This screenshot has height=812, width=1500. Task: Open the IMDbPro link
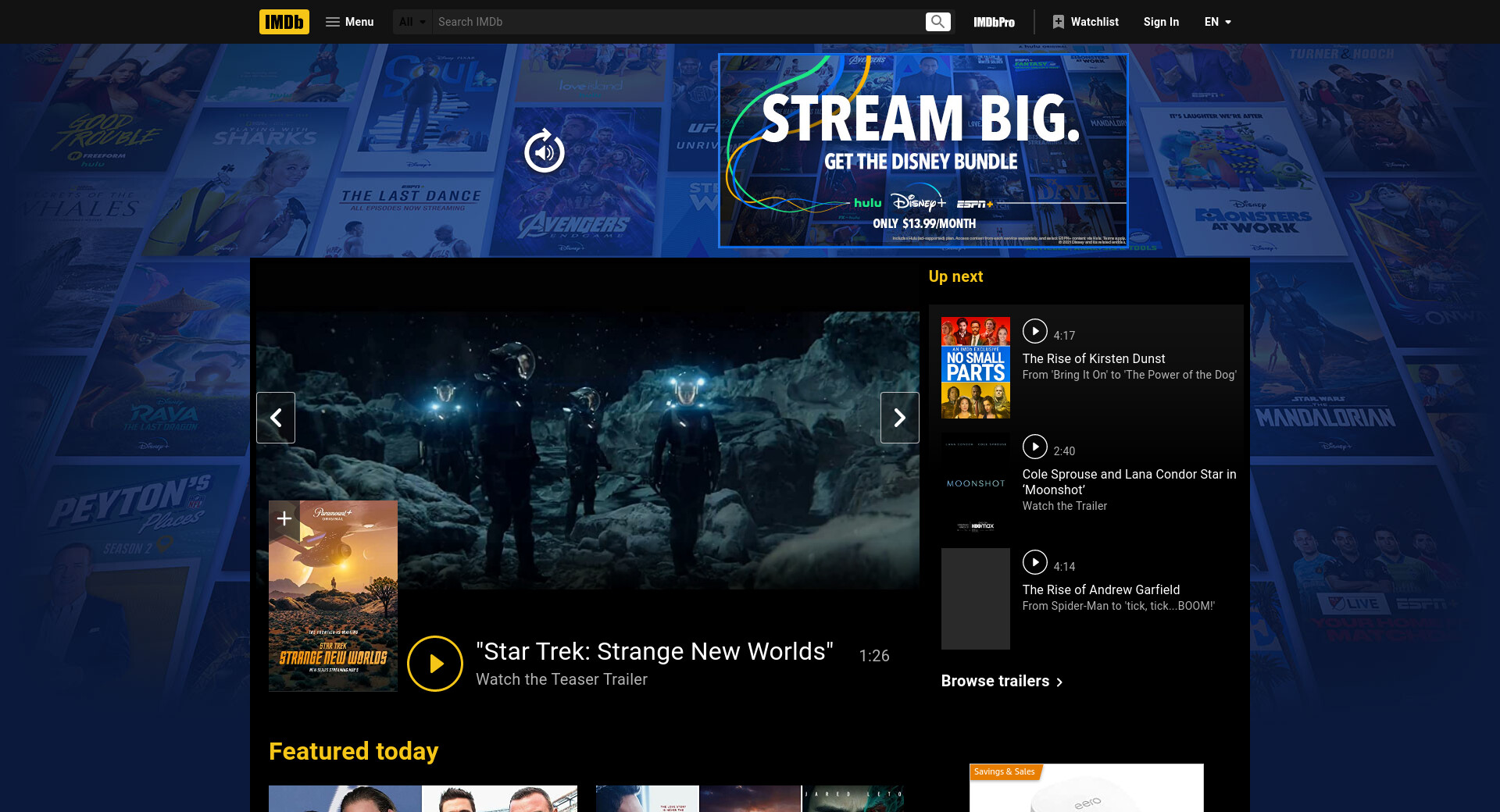coord(994,22)
